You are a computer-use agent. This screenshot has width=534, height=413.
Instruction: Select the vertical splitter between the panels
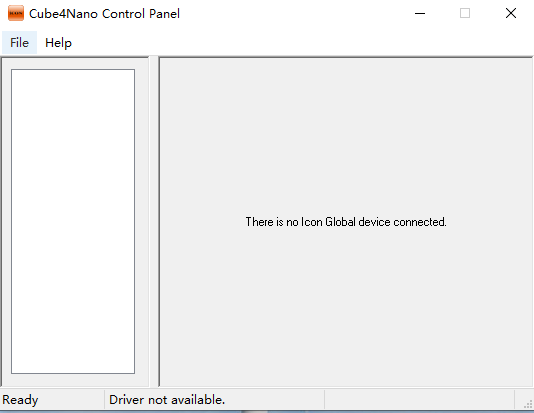coord(154,222)
